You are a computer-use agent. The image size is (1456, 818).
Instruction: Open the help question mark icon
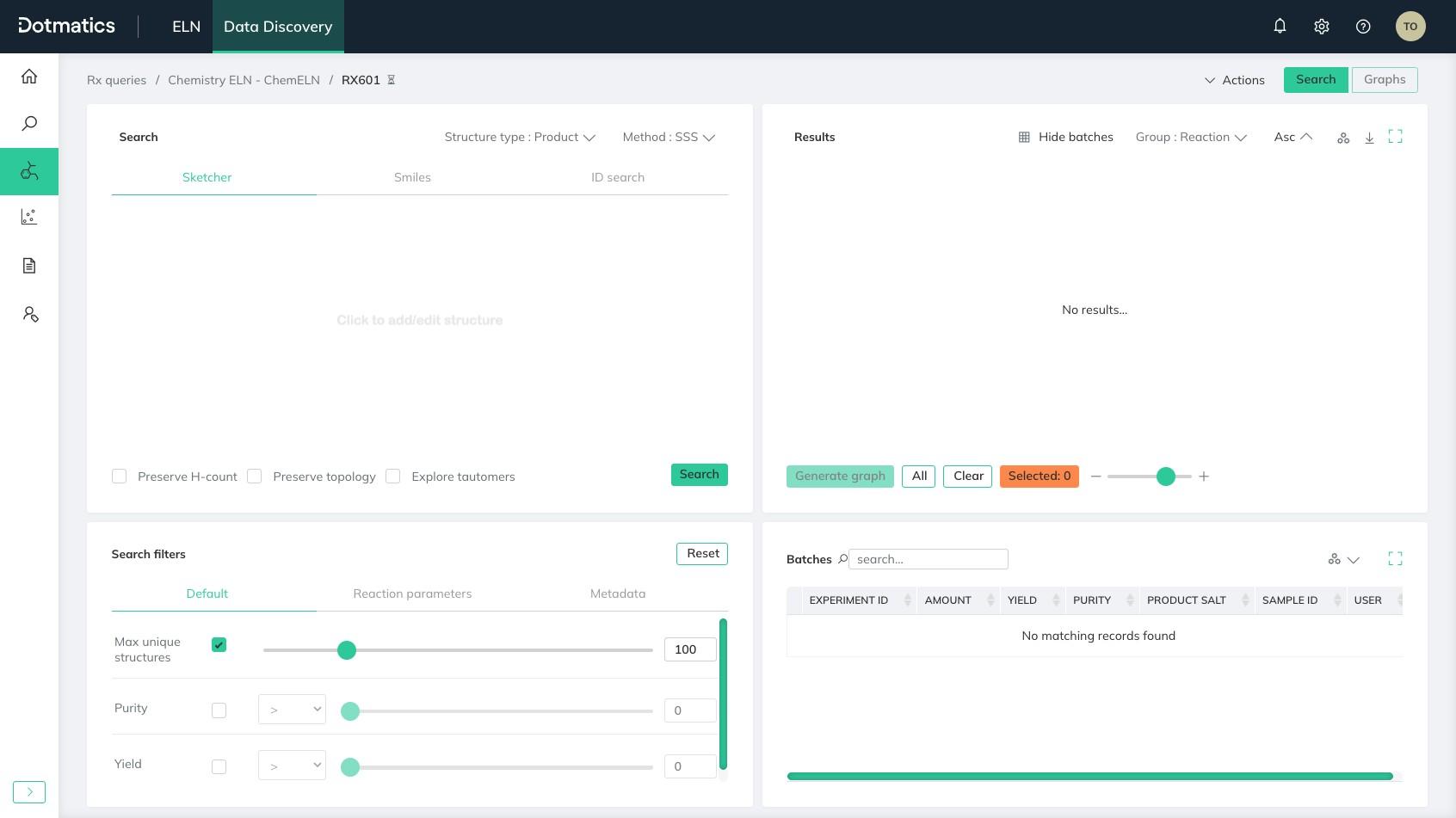coord(1363,27)
